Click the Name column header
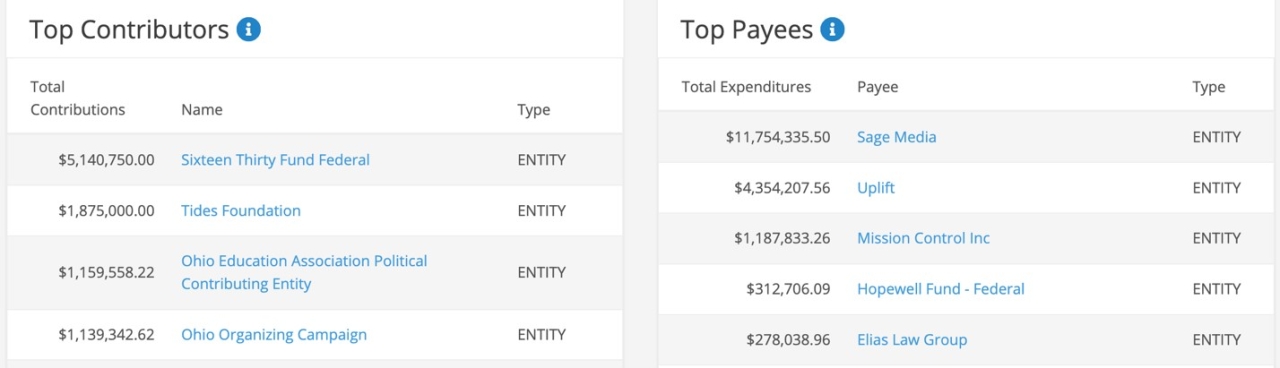1280x368 pixels. [202, 110]
